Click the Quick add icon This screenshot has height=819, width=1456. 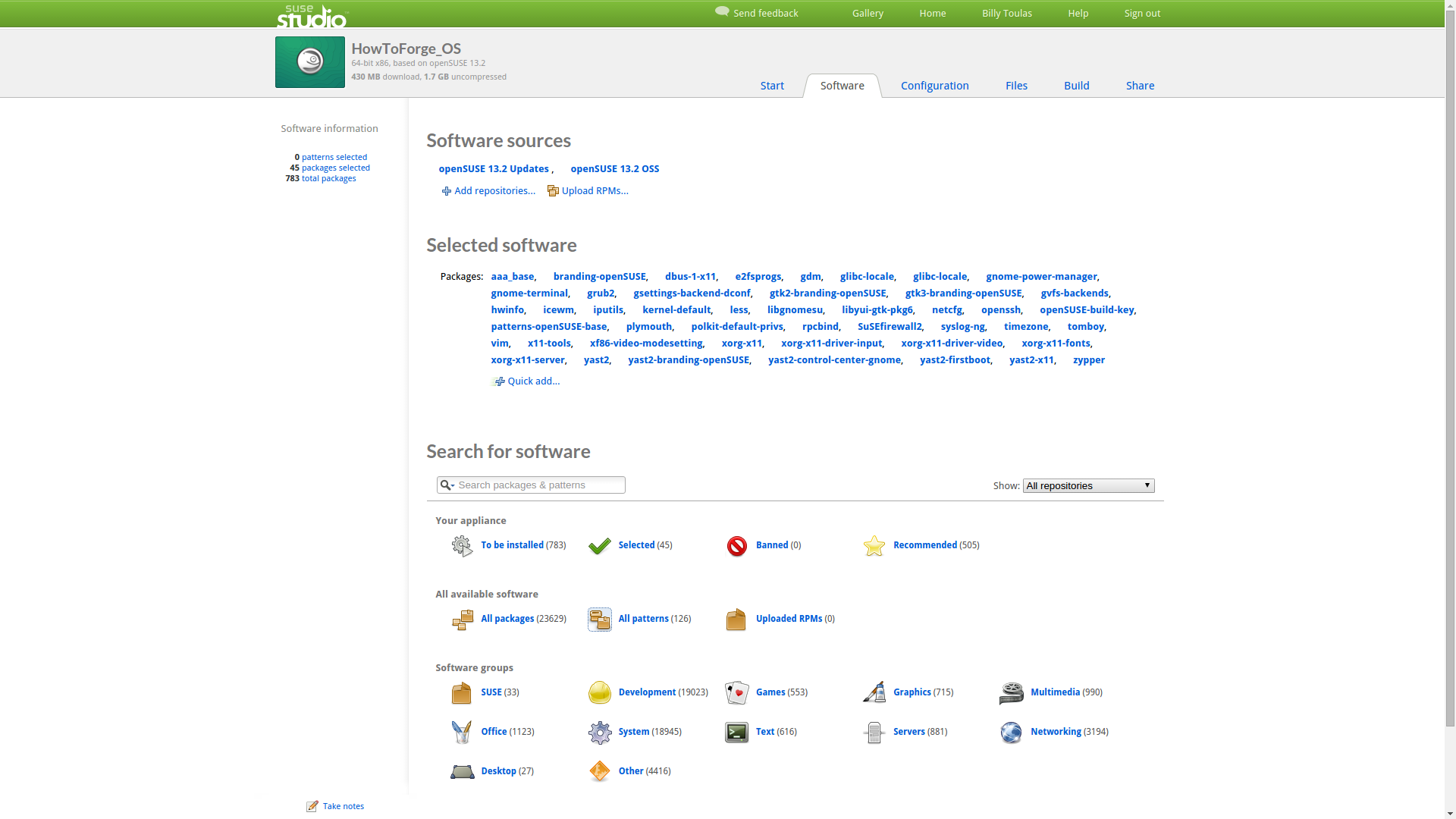click(x=498, y=381)
